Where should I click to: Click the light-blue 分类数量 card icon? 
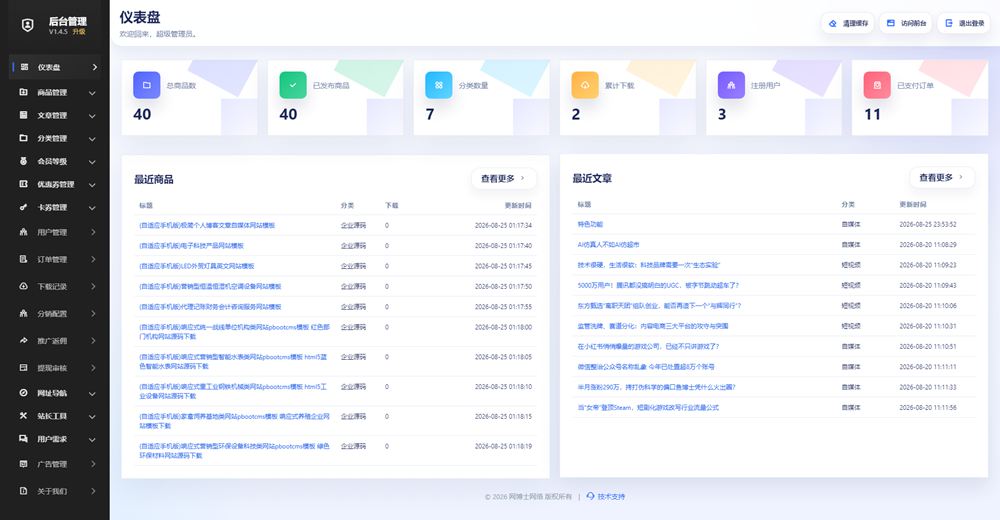(439, 85)
